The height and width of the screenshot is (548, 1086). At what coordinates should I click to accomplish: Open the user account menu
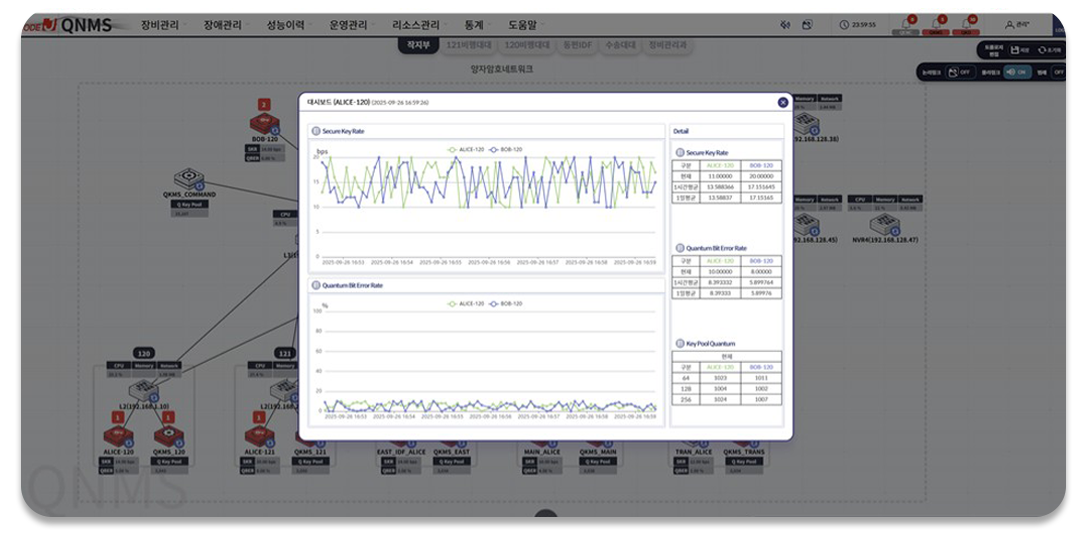point(1017,25)
